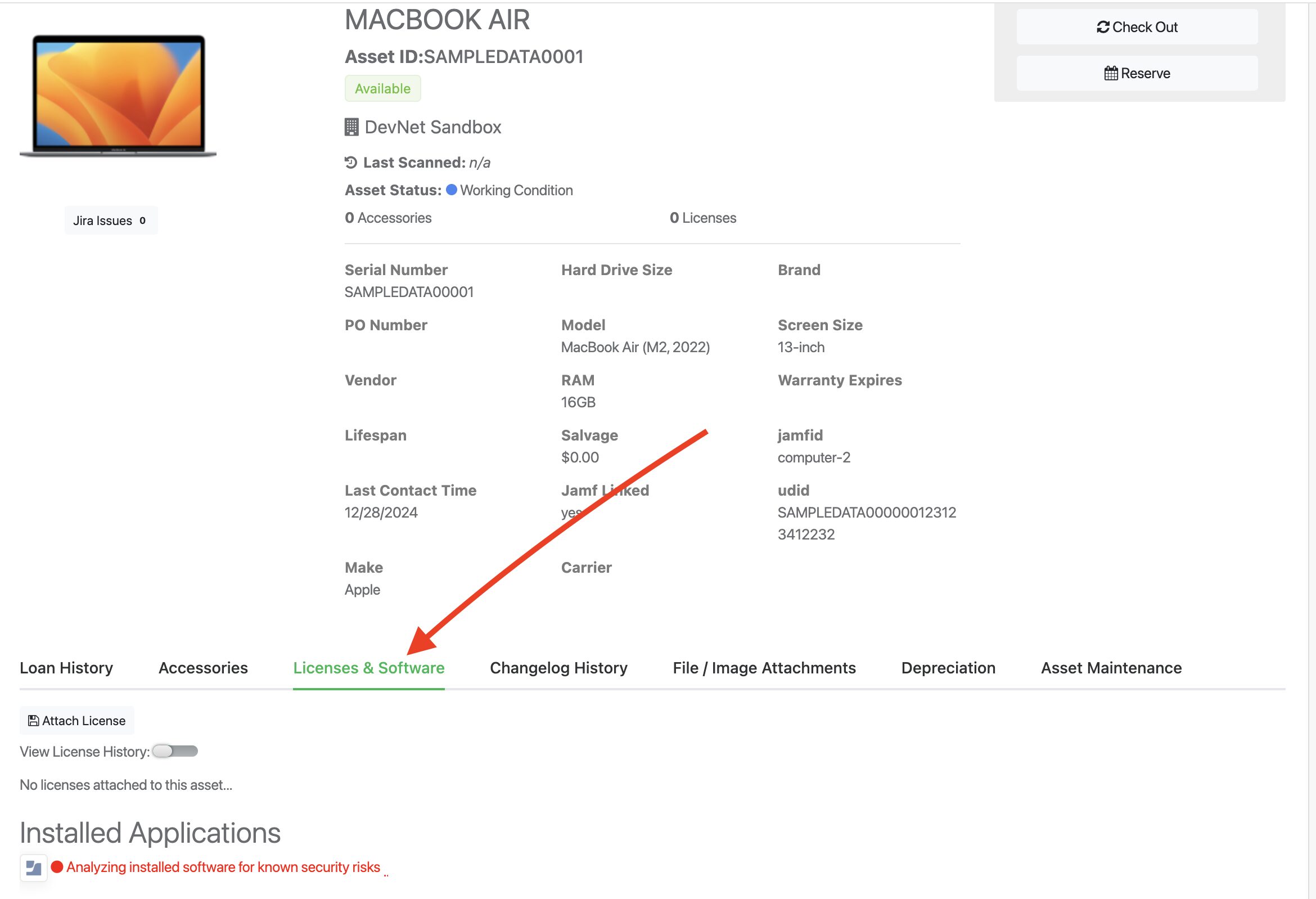
Task: Click the Attach License save icon
Action: (33, 721)
